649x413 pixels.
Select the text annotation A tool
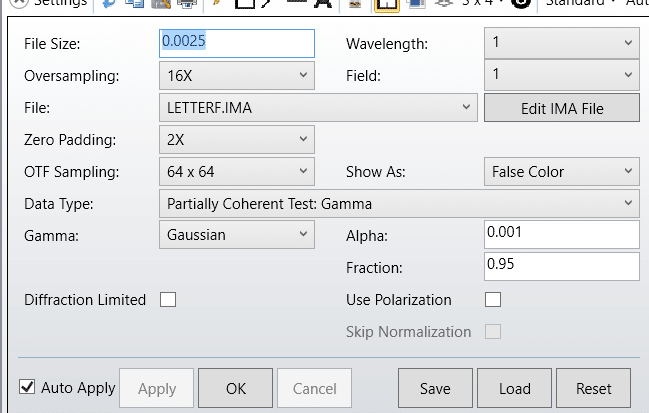(x=322, y=4)
